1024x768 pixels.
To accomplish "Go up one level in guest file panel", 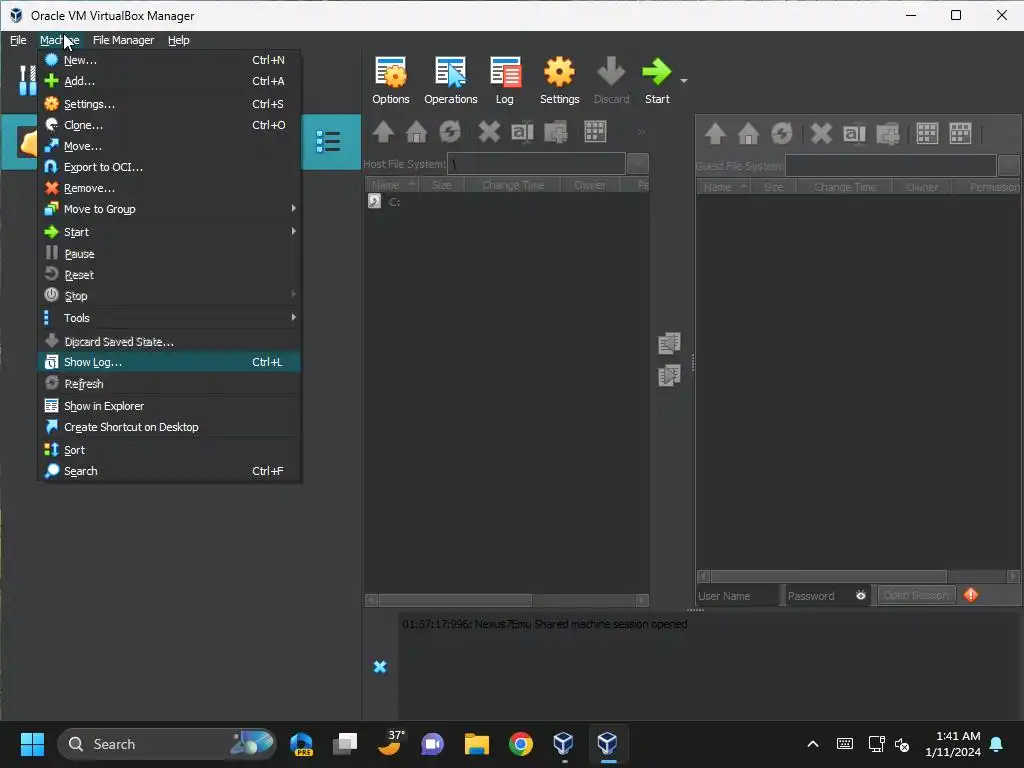I will point(715,134).
